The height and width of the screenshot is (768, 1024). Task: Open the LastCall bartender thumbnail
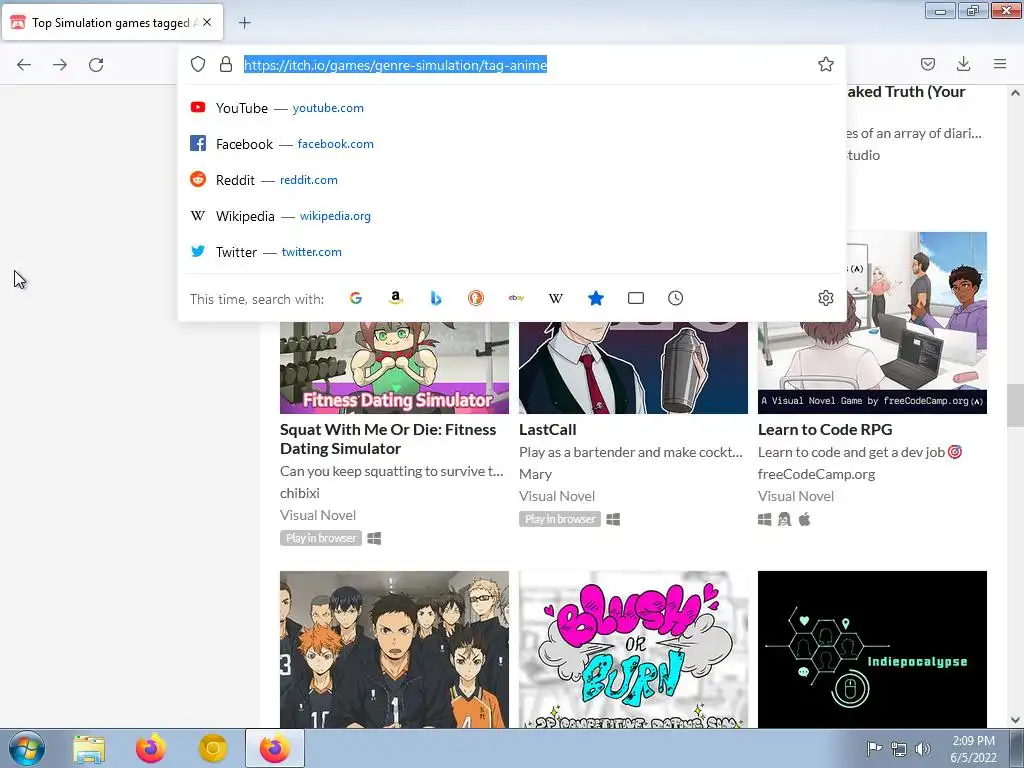tap(633, 368)
